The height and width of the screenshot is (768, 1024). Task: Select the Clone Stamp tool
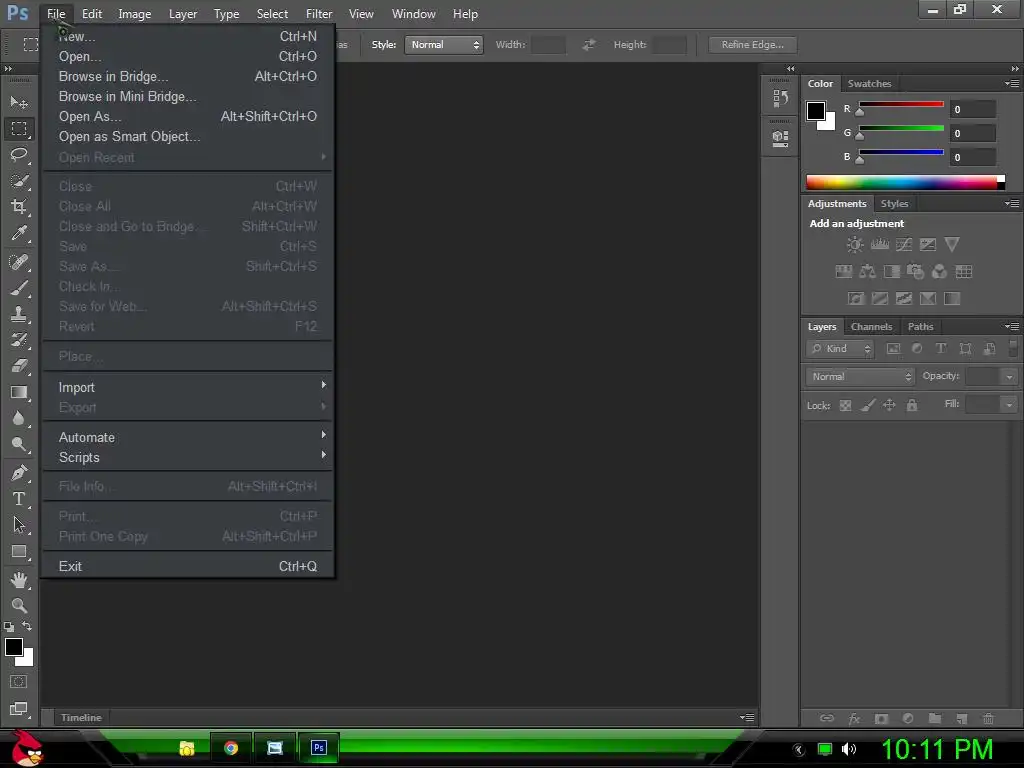point(19,314)
